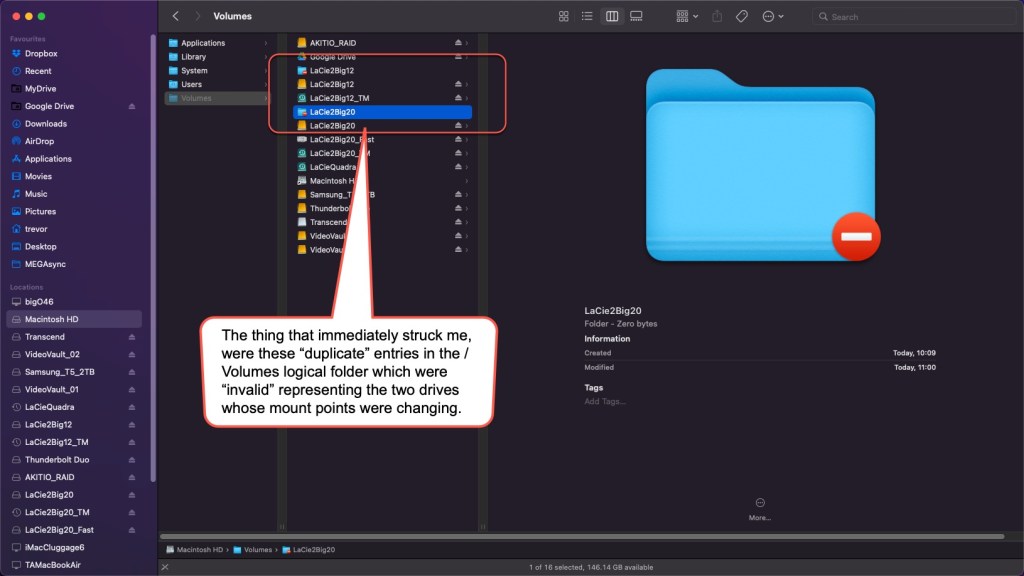The image size is (1024, 576).
Task: Click the Back navigation arrow
Action: tap(176, 17)
